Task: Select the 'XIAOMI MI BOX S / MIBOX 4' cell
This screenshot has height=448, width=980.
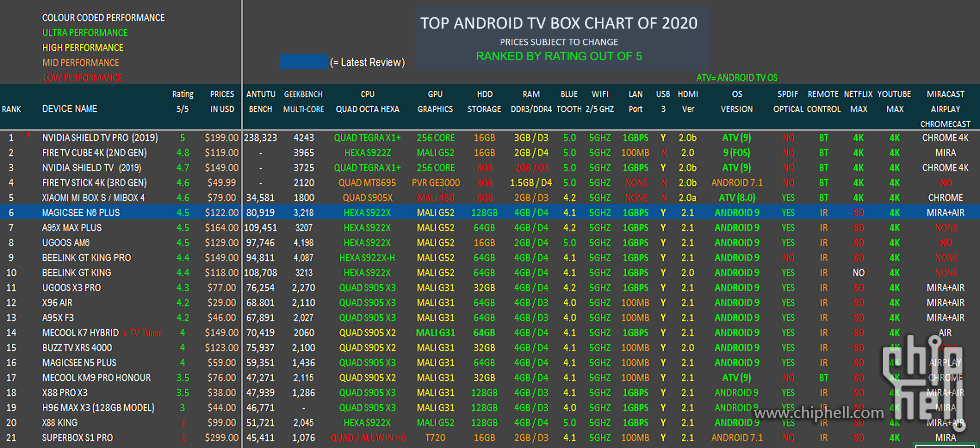Action: click(93, 197)
